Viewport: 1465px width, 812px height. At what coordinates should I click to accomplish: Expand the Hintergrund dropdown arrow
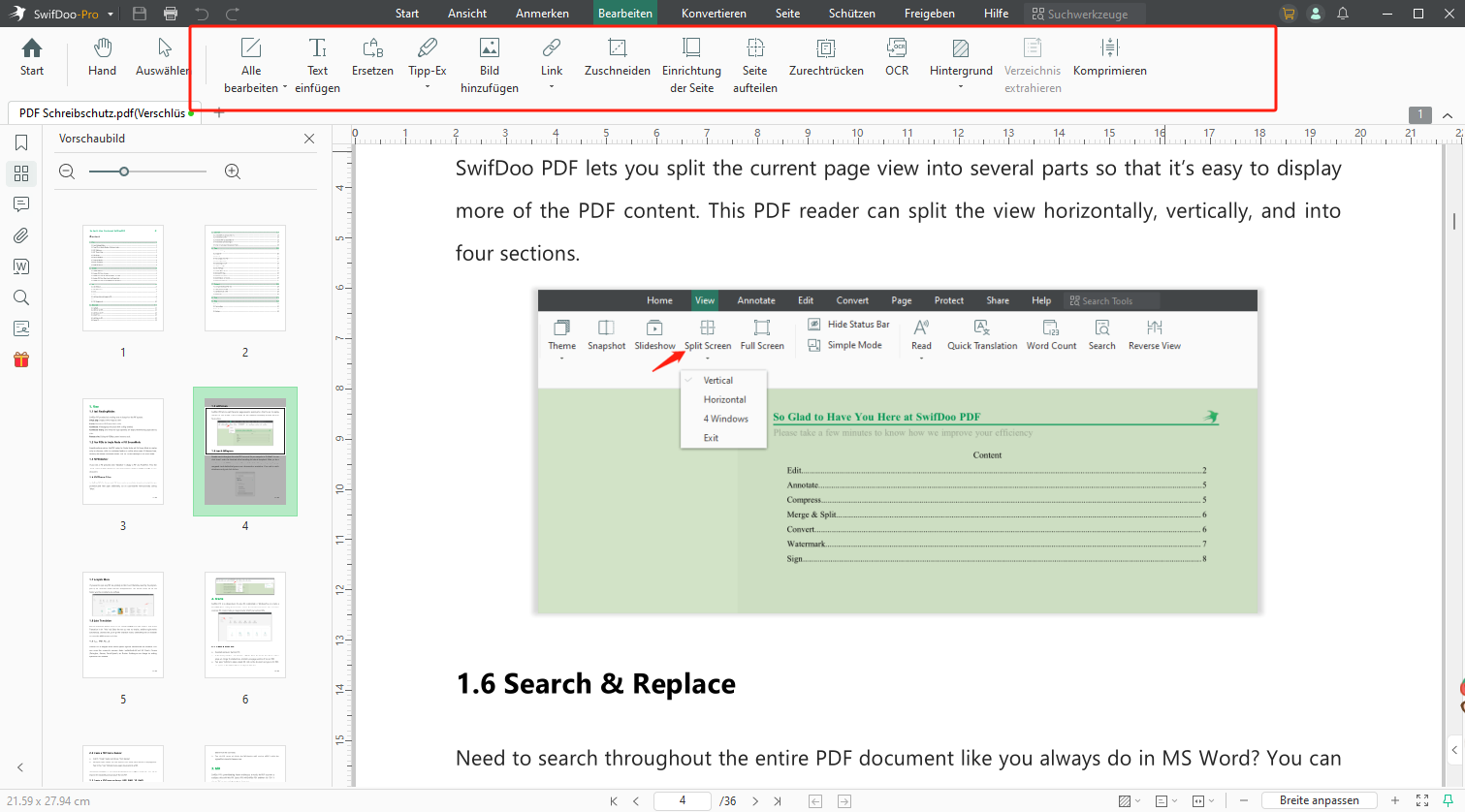961,87
